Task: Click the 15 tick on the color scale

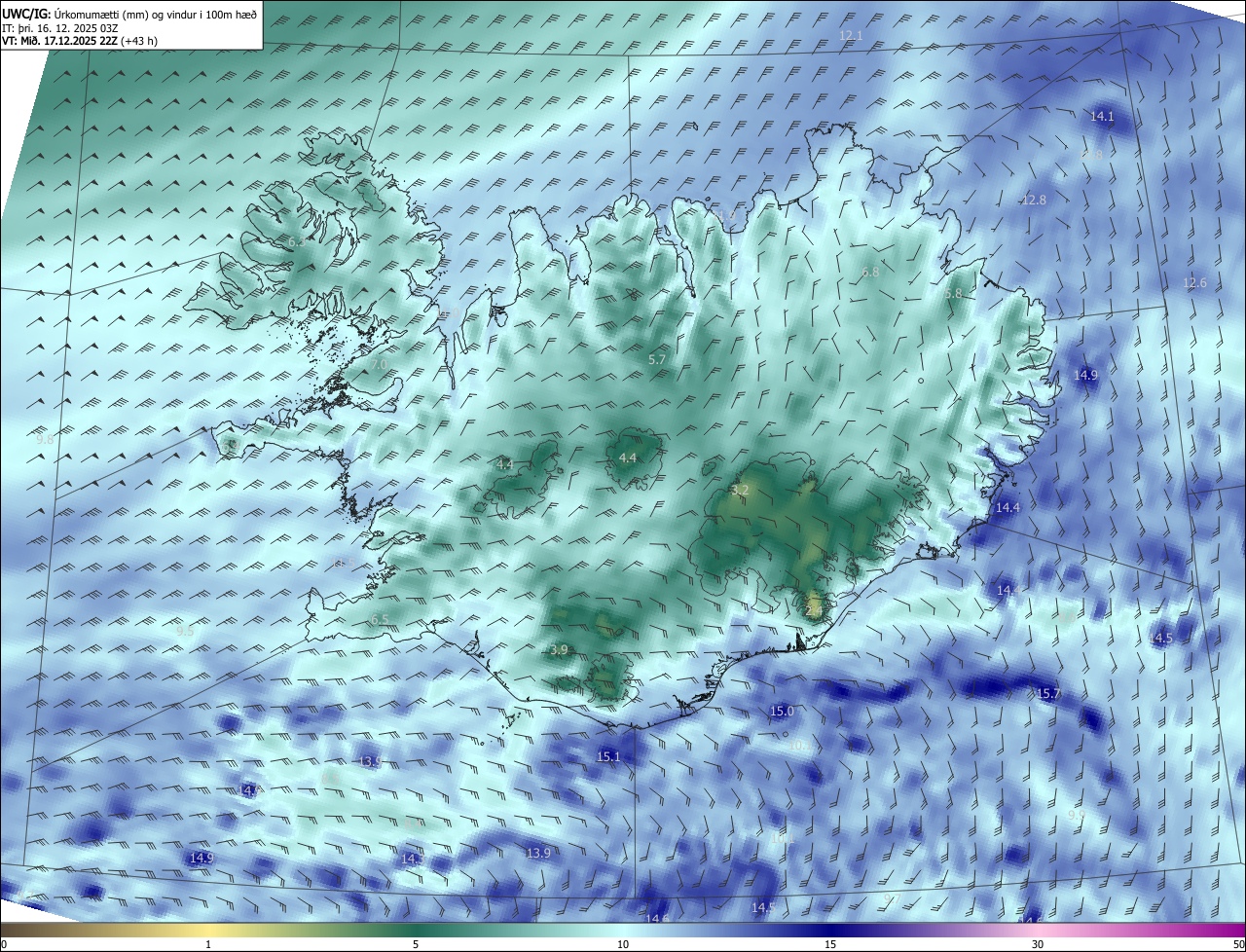Action: coord(830,944)
